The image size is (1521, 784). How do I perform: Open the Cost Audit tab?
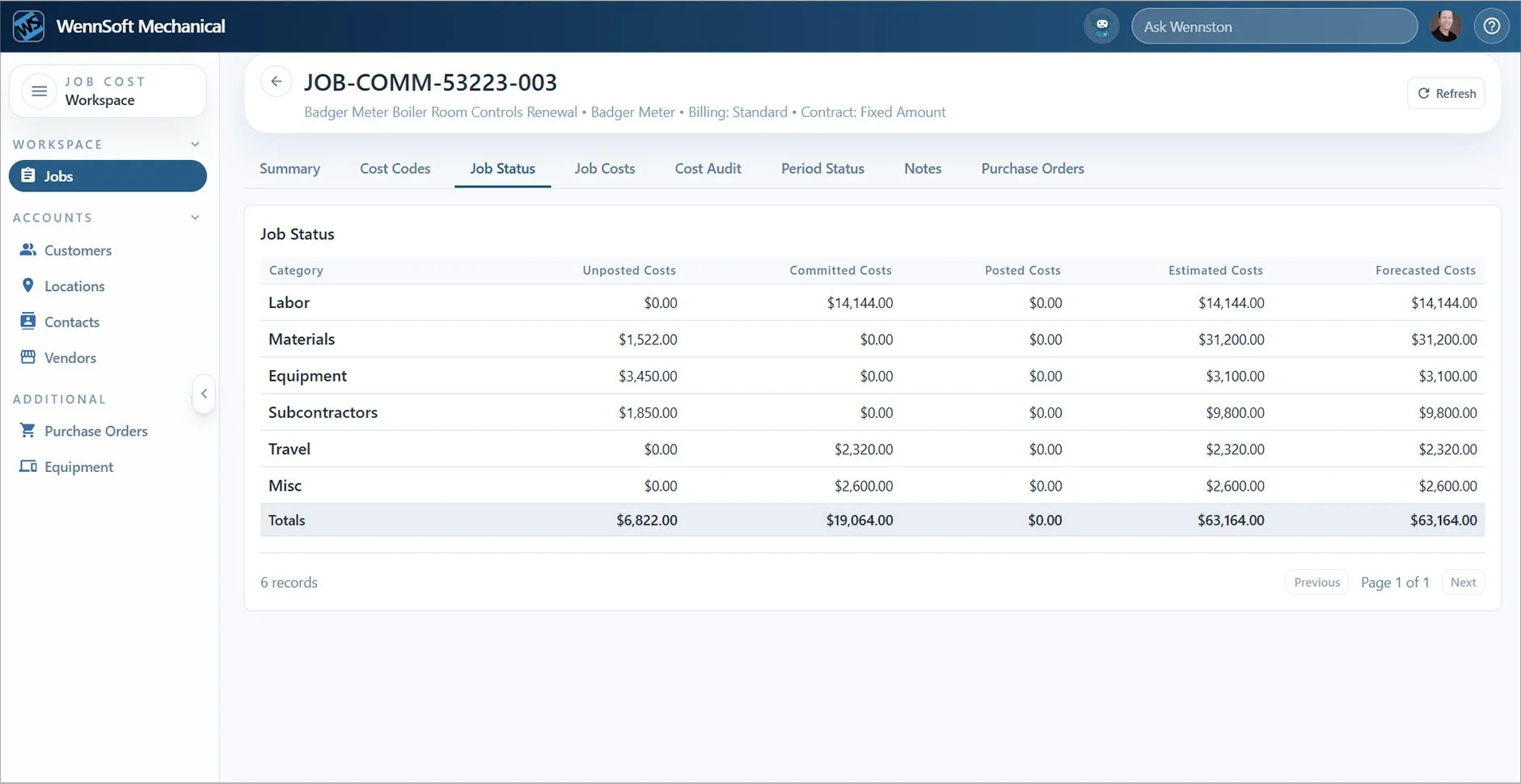(708, 168)
